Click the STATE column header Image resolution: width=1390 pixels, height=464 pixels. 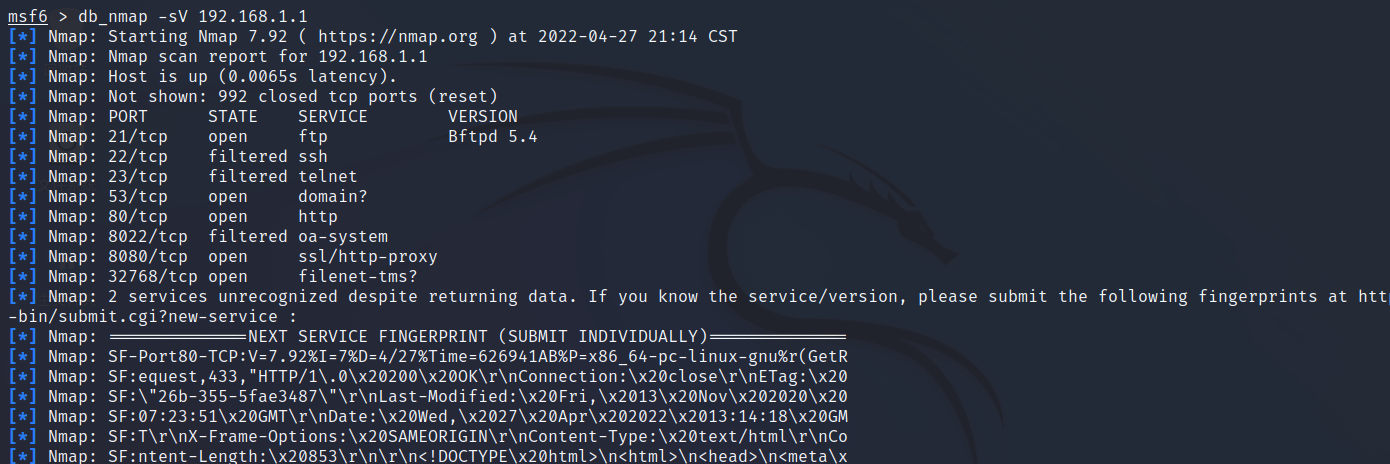pos(233,116)
